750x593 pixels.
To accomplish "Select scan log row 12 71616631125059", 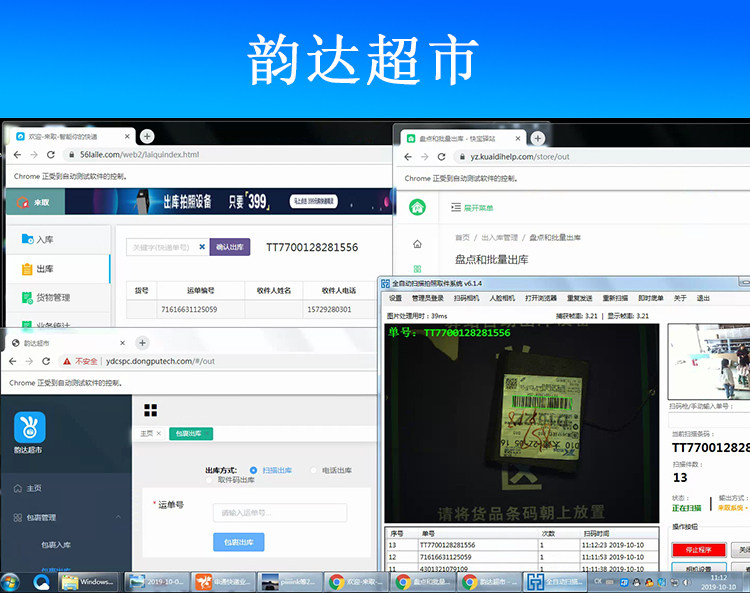I will click(x=521, y=557).
